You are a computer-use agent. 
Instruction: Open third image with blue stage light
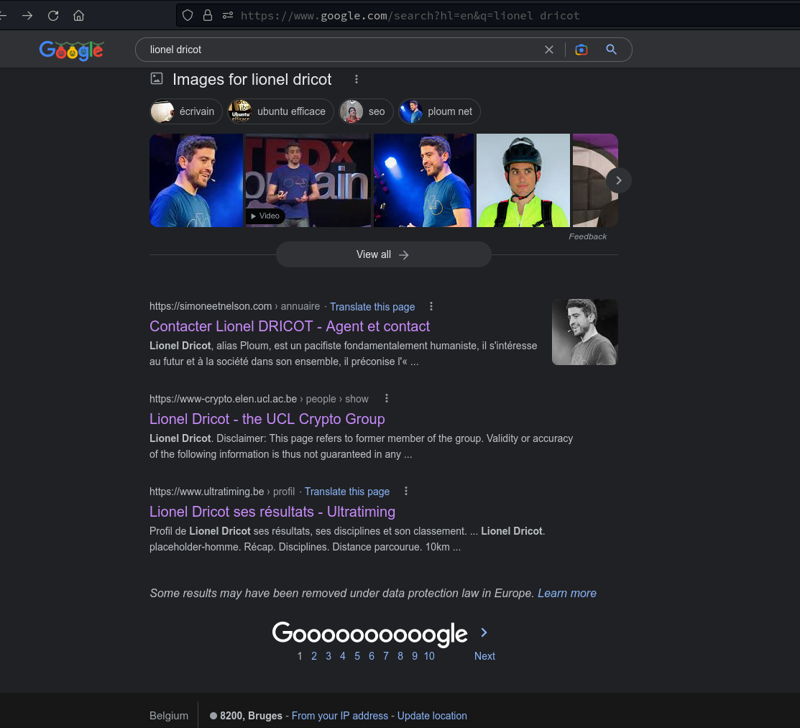423,180
